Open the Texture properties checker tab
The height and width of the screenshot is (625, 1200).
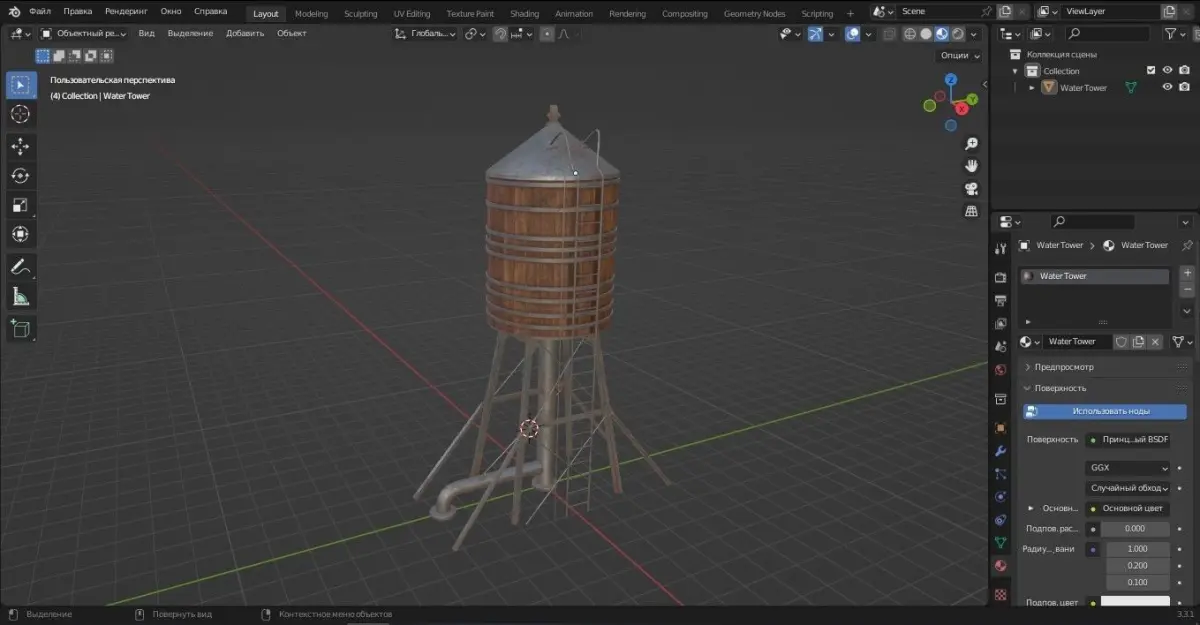point(1000,594)
